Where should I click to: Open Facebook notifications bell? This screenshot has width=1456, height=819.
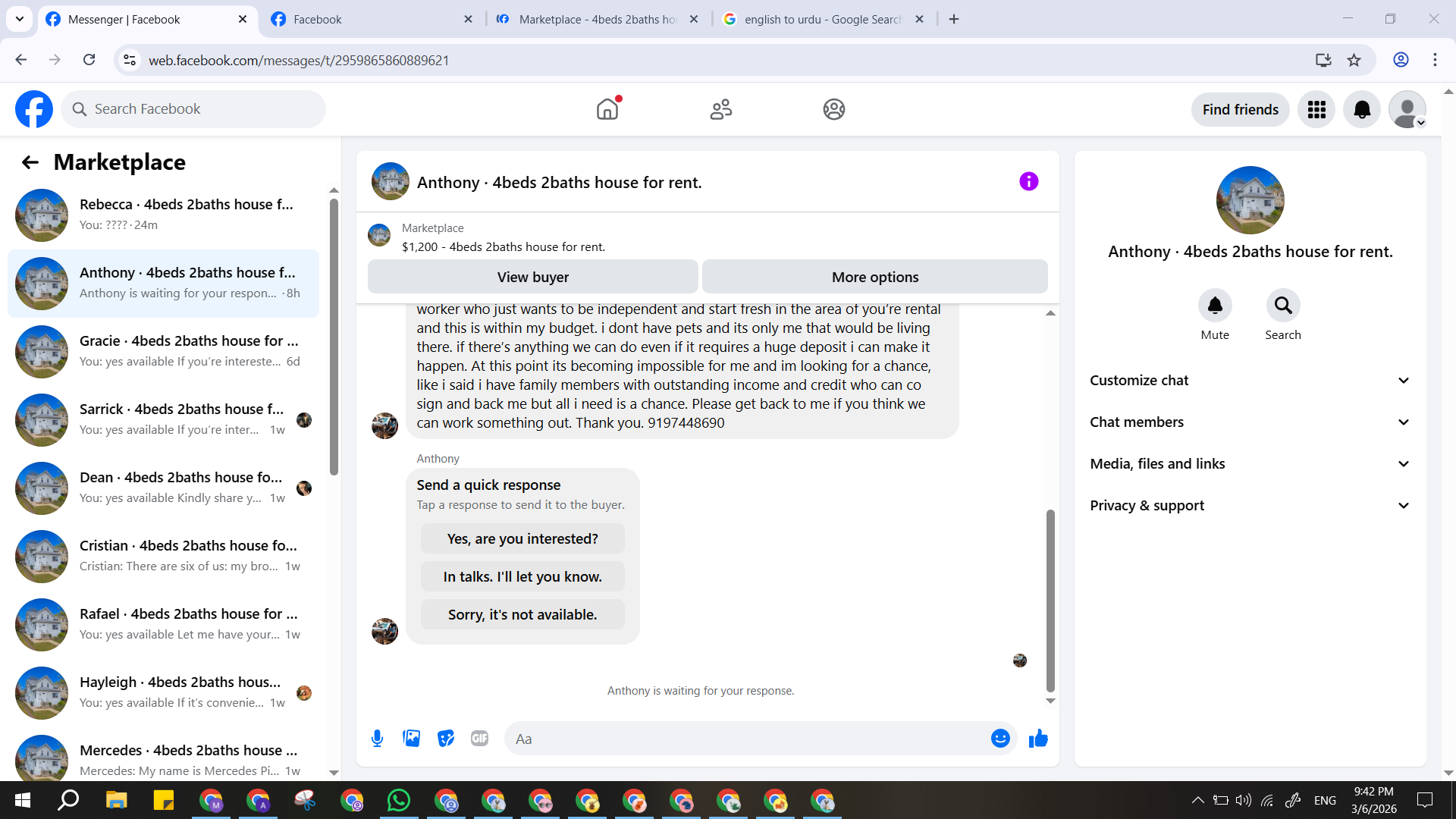(1362, 109)
